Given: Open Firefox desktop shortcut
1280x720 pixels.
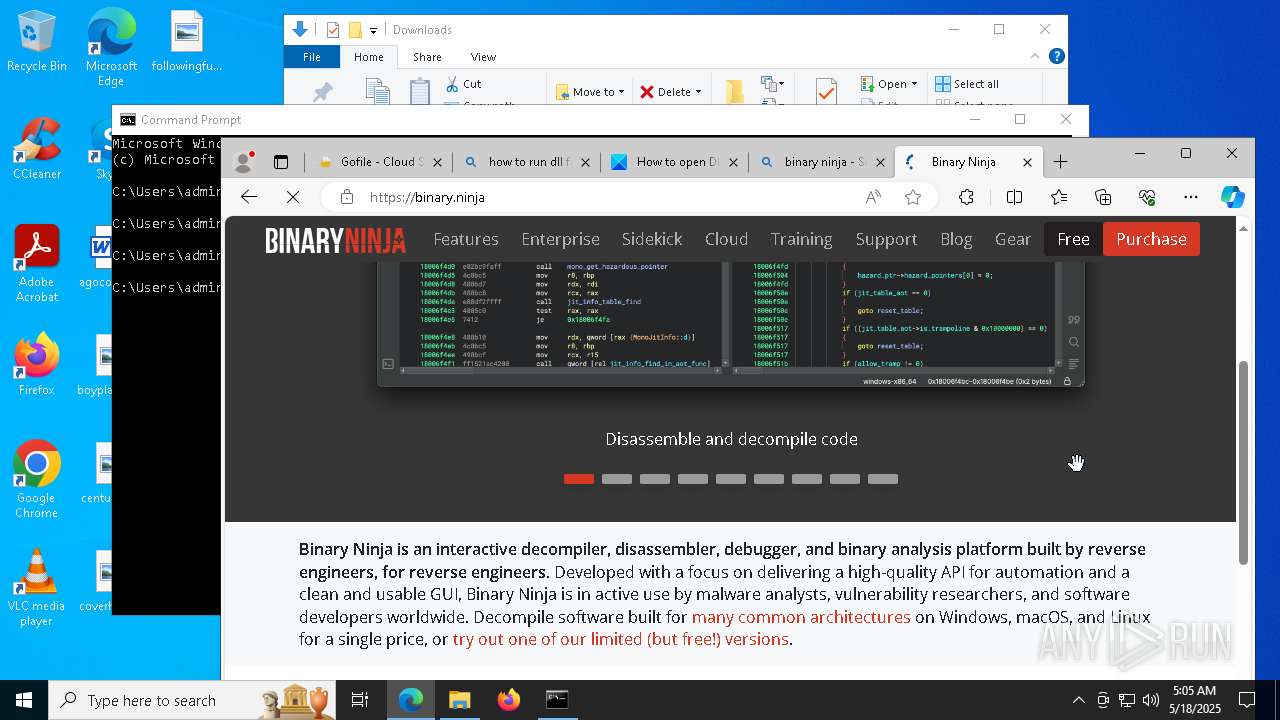Looking at the screenshot, I should [37, 364].
